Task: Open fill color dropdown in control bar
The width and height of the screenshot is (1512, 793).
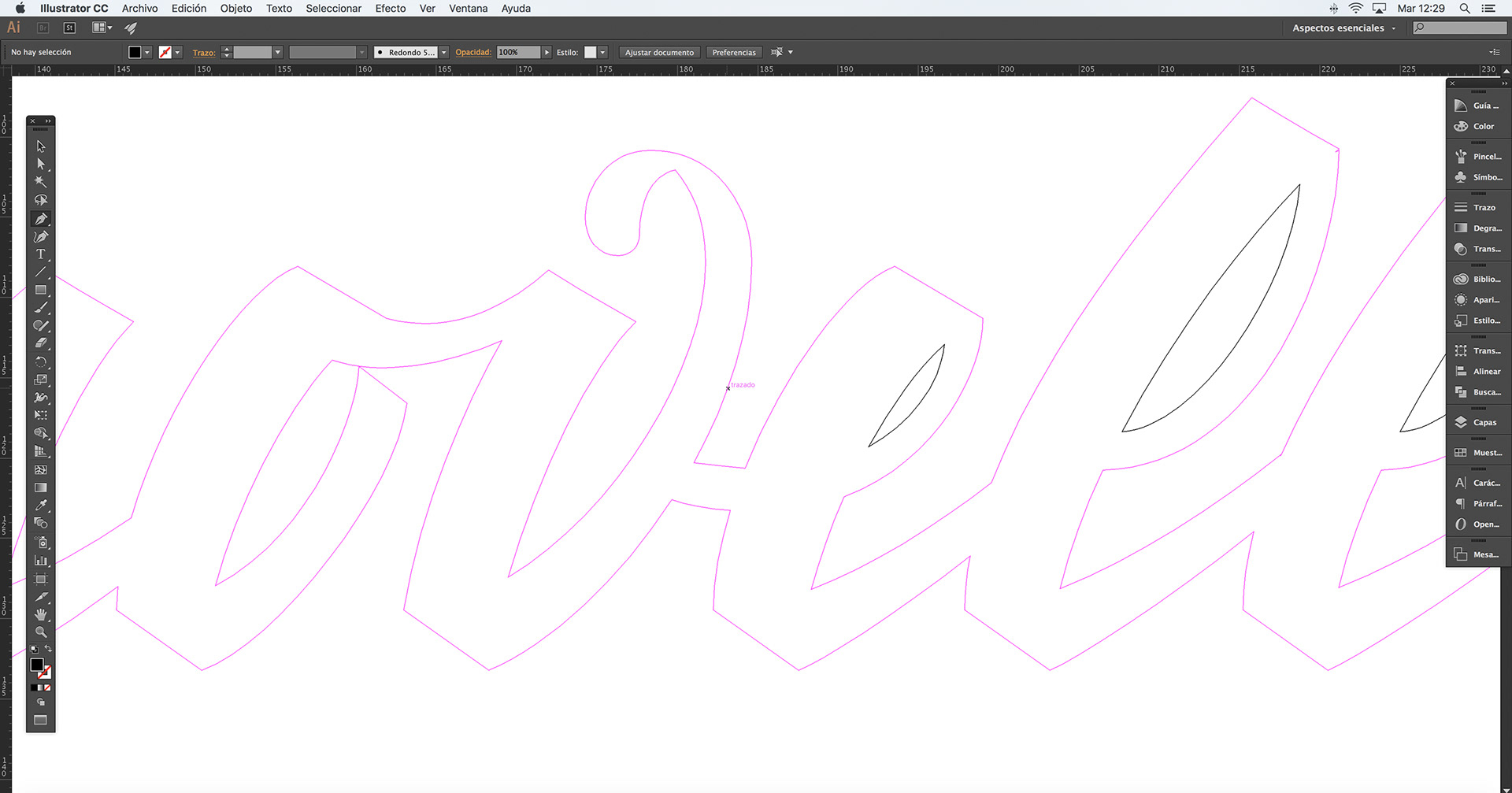Action: point(147,52)
